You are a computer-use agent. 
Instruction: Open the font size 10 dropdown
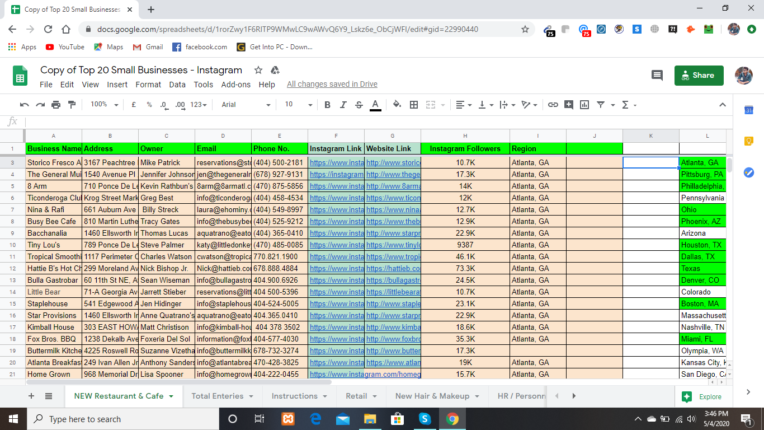[x=298, y=105]
